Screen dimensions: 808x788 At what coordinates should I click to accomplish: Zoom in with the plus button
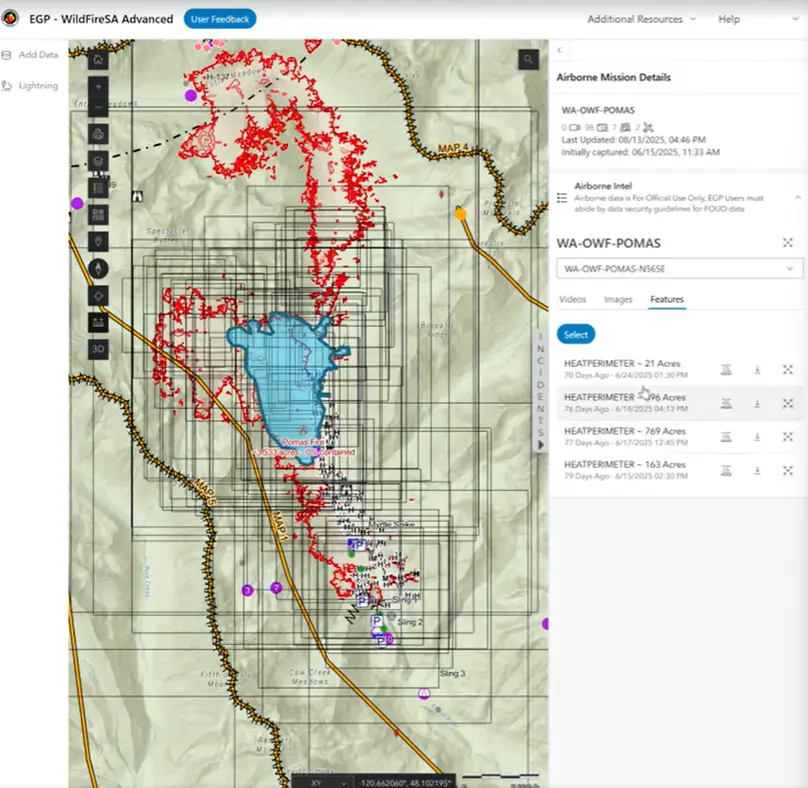98,86
